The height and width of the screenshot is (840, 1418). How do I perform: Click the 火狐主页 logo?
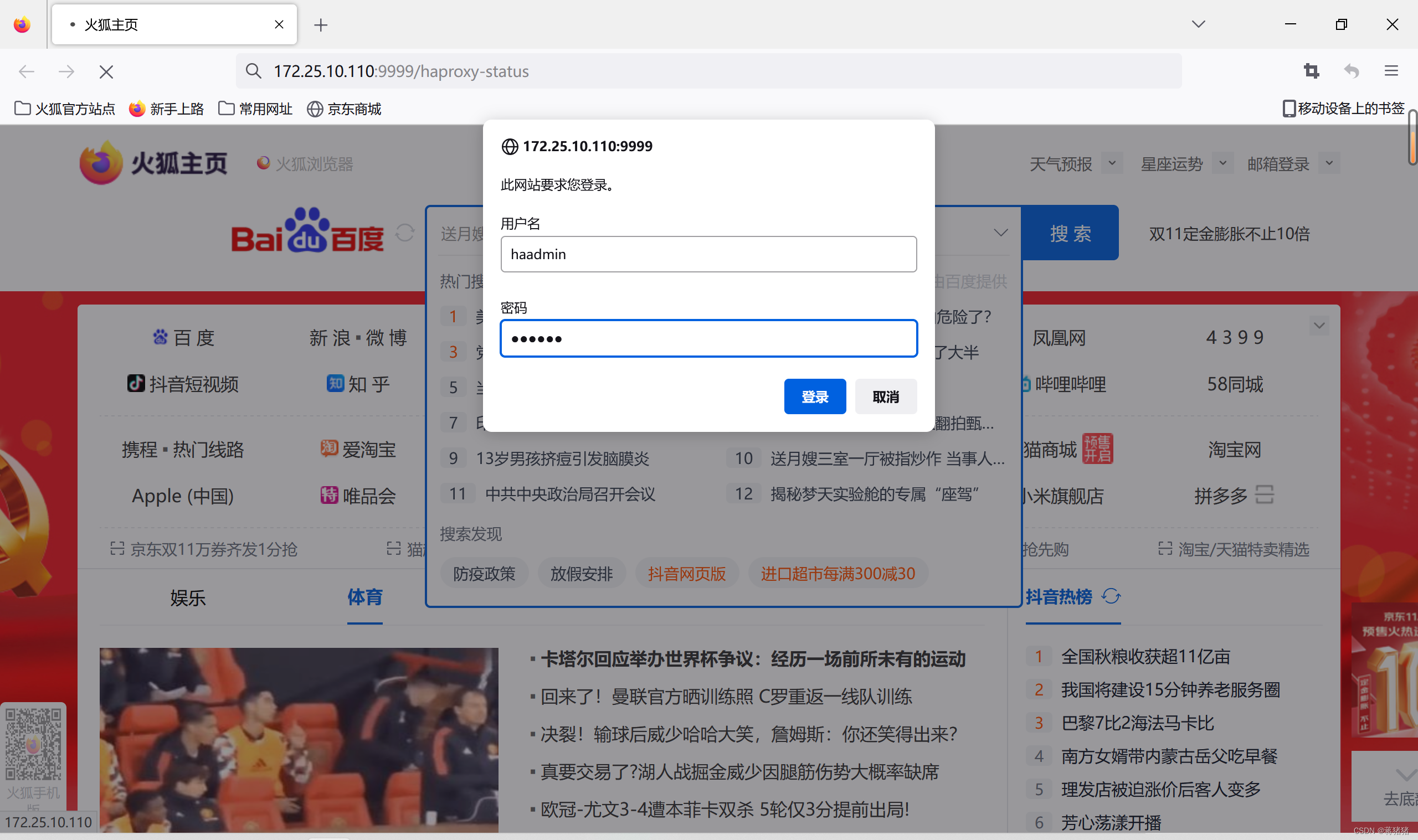tap(153, 163)
